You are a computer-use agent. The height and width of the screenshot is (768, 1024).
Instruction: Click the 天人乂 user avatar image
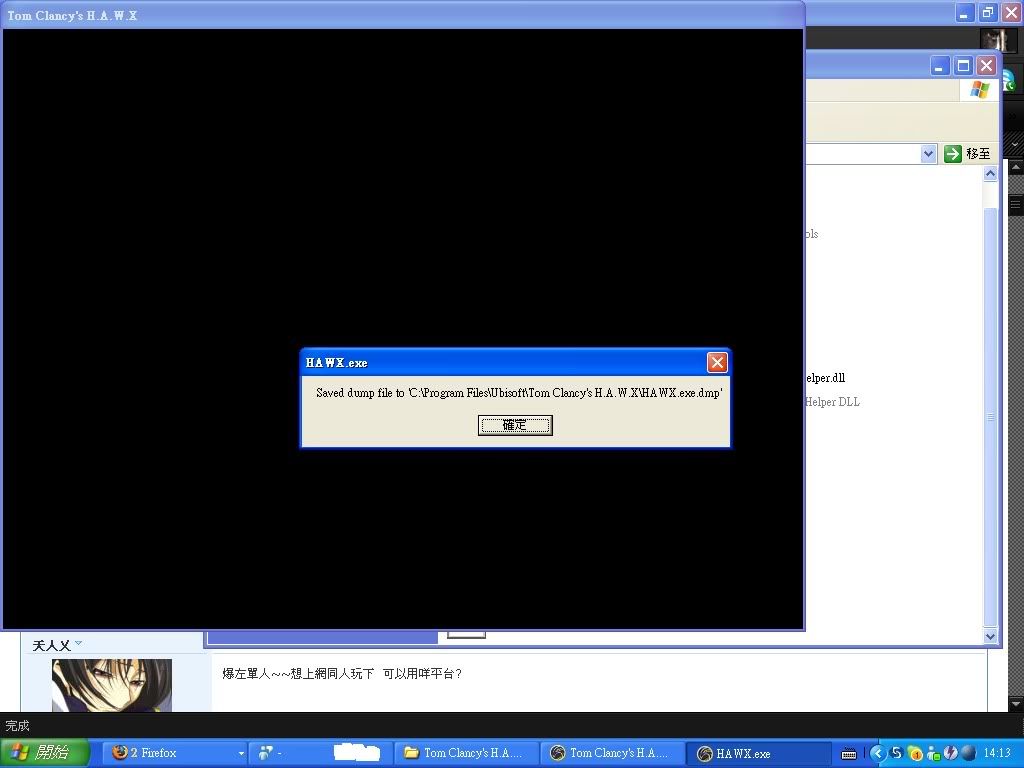tap(111, 685)
